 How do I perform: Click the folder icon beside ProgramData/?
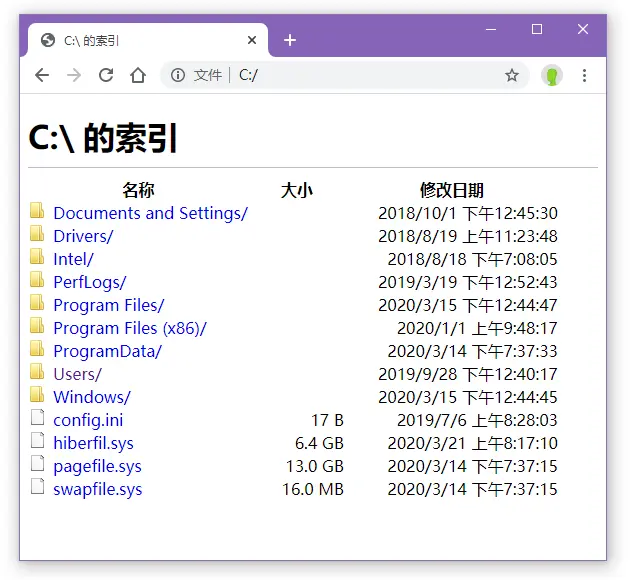coord(37,348)
